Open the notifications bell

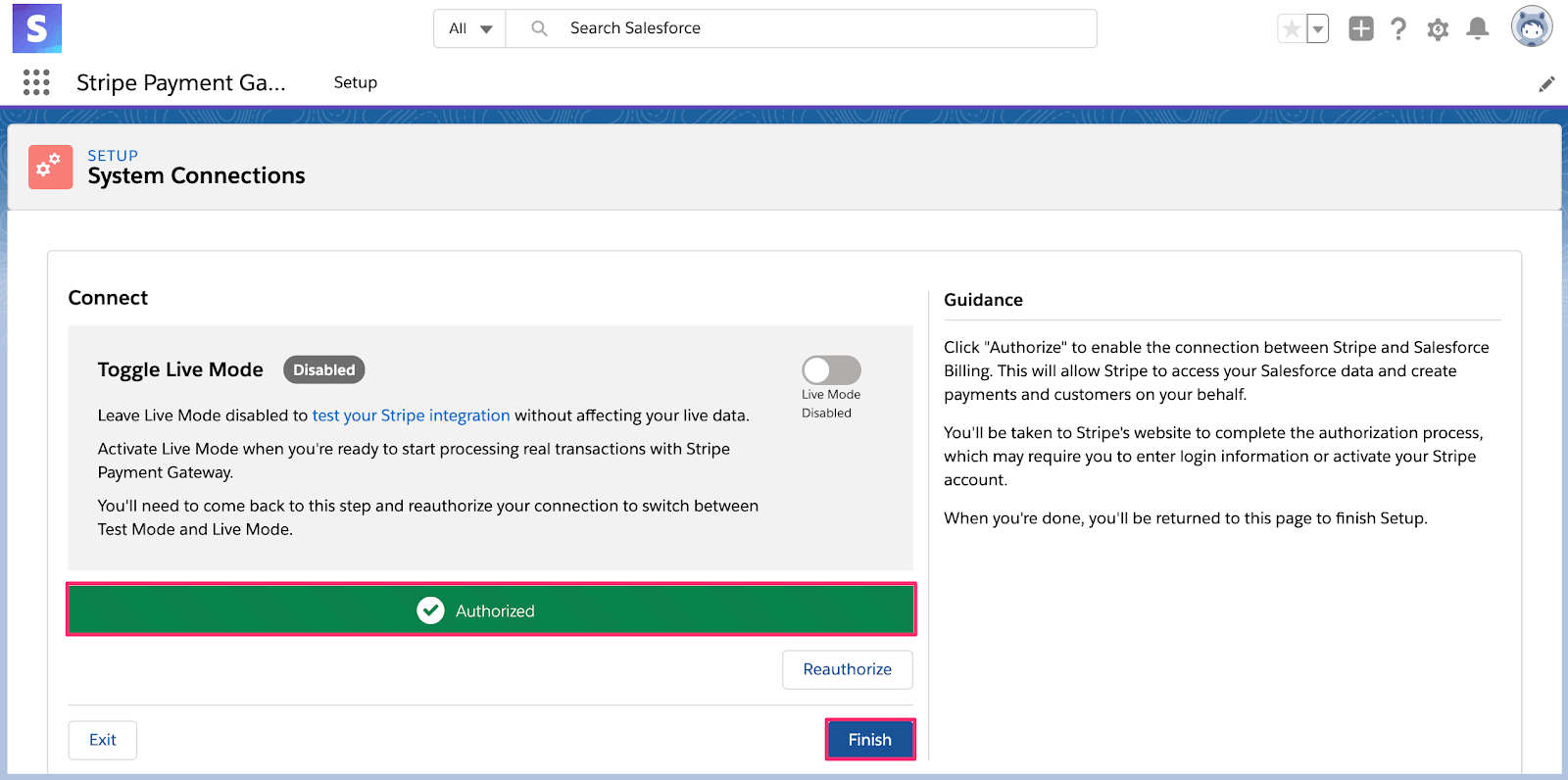pos(1478,28)
